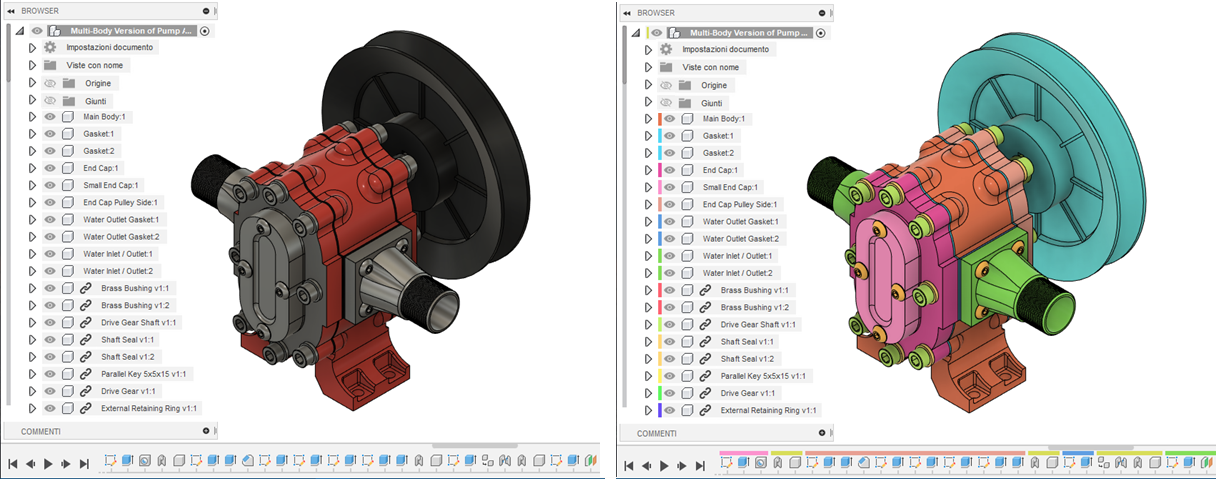
Task: Play the timeline below the red pump model
Action: (47, 464)
